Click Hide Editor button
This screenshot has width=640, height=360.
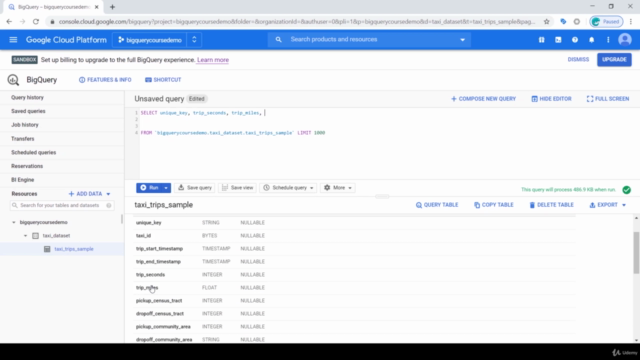pyautogui.click(x=551, y=99)
